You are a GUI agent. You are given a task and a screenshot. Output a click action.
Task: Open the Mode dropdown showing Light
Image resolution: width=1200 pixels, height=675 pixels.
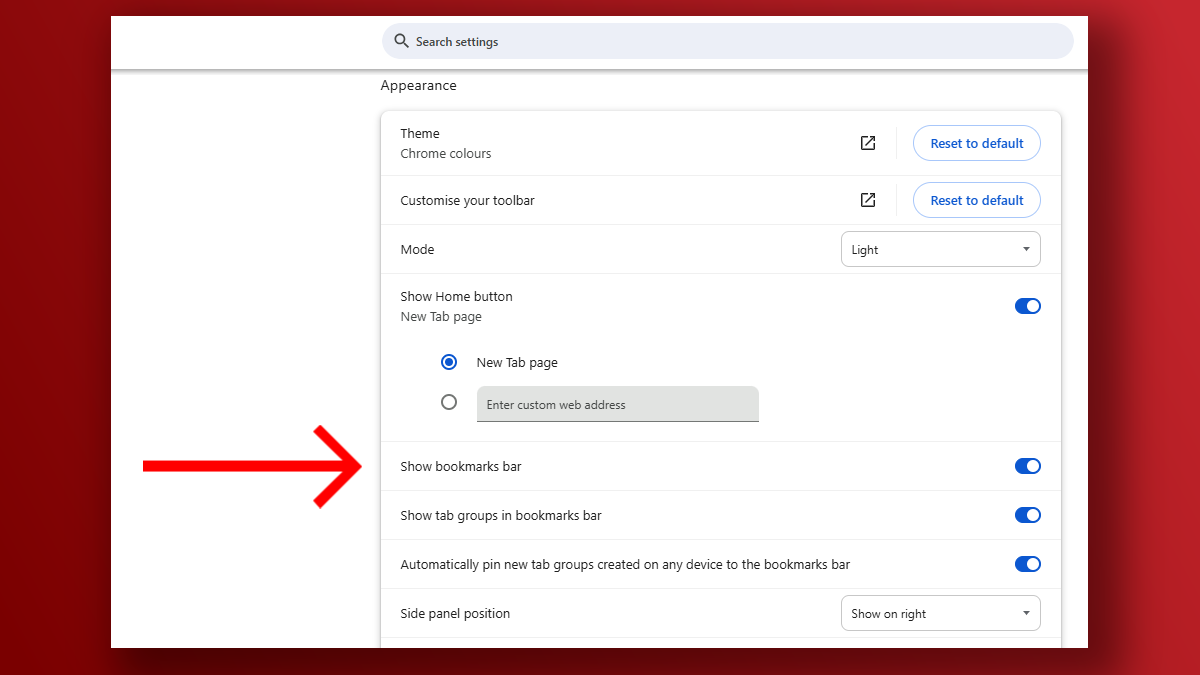[940, 248]
